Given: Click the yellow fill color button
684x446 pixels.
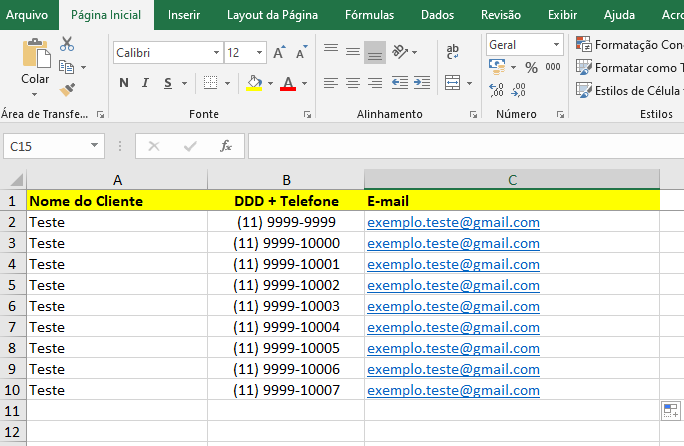Looking at the screenshot, I should click(254, 83).
